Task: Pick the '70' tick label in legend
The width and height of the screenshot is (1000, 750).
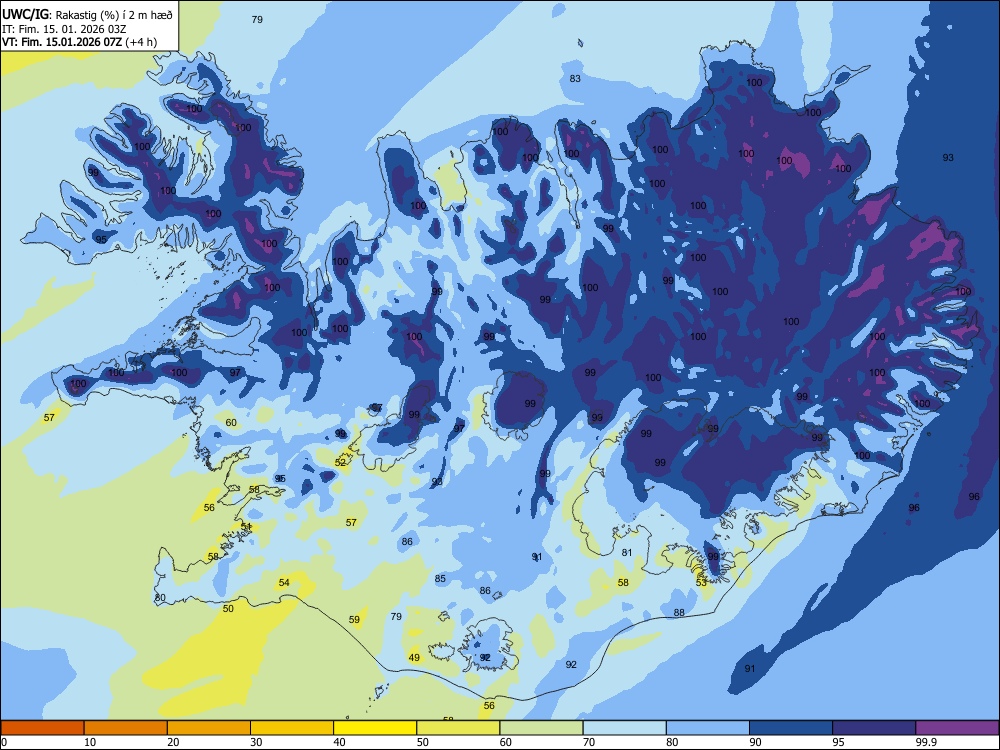Action: (589, 742)
